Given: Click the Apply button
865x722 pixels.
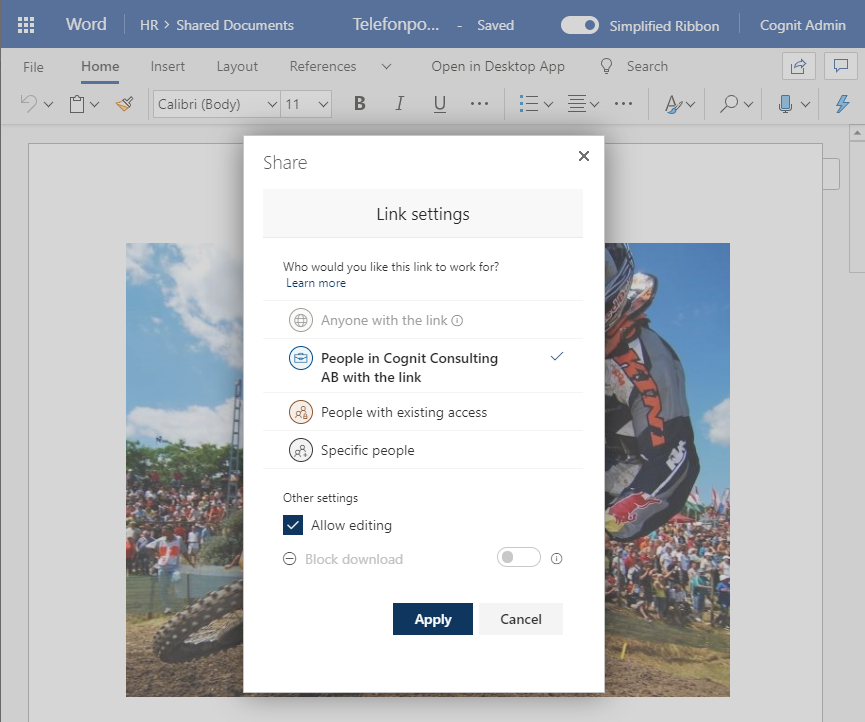Looking at the screenshot, I should point(432,619).
